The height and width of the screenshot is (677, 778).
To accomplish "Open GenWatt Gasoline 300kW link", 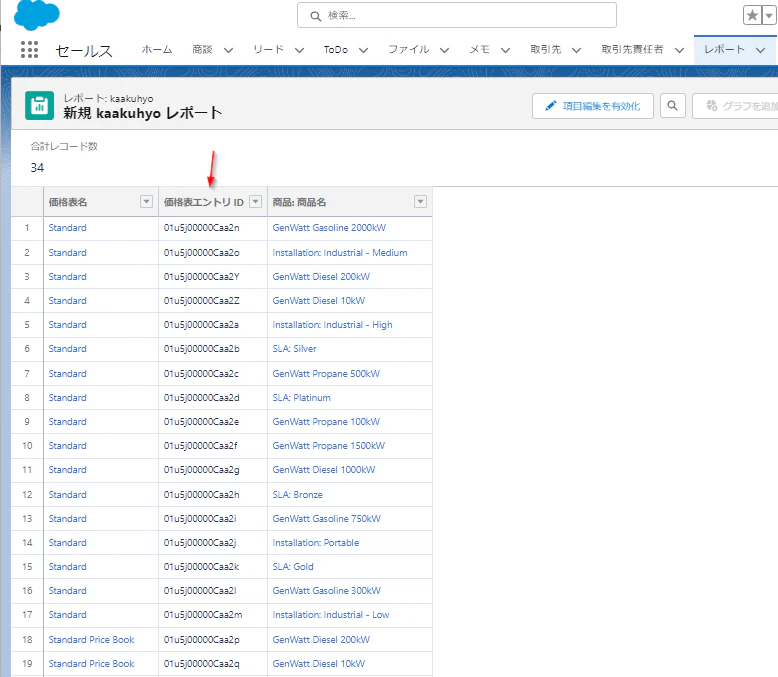I will 326,591.
